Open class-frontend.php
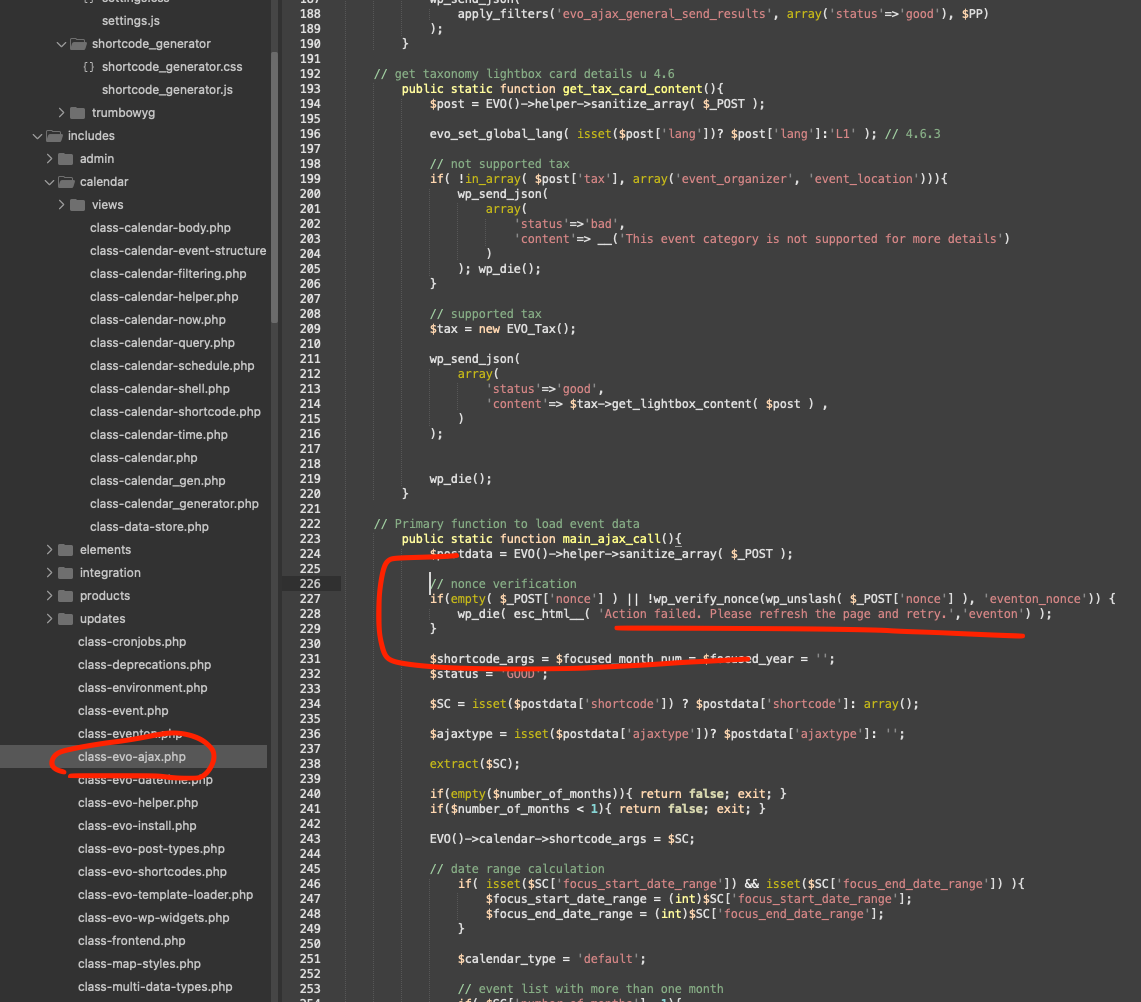The height and width of the screenshot is (1002, 1141). click(x=132, y=941)
